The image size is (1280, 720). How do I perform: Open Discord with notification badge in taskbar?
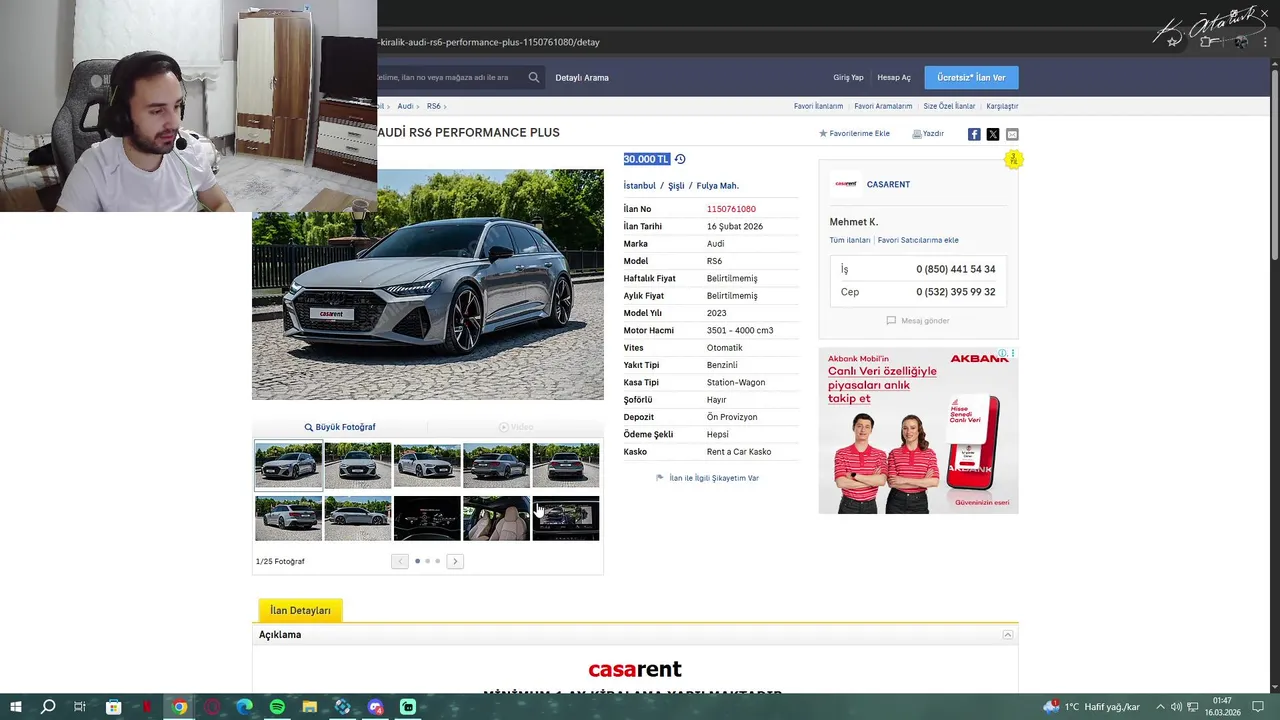[x=375, y=707]
